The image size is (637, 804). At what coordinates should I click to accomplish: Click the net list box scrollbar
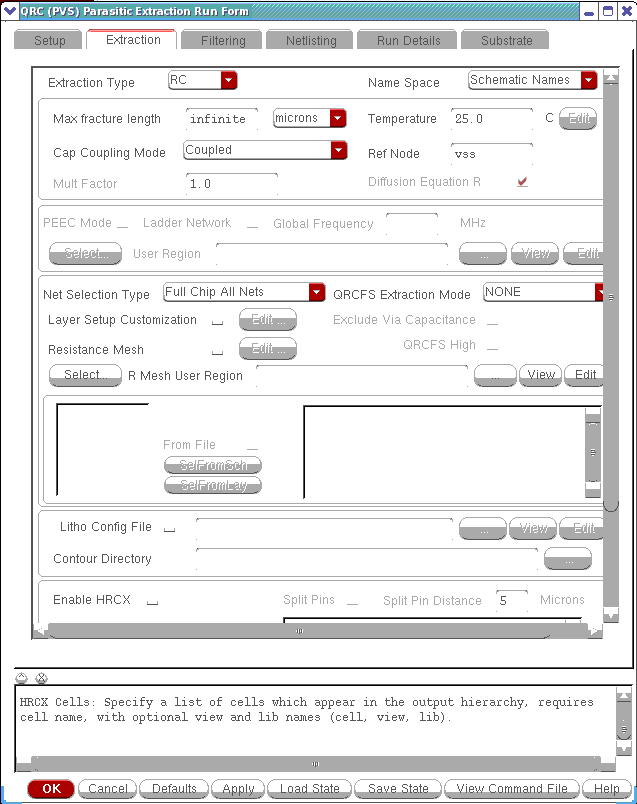[x=593, y=452]
